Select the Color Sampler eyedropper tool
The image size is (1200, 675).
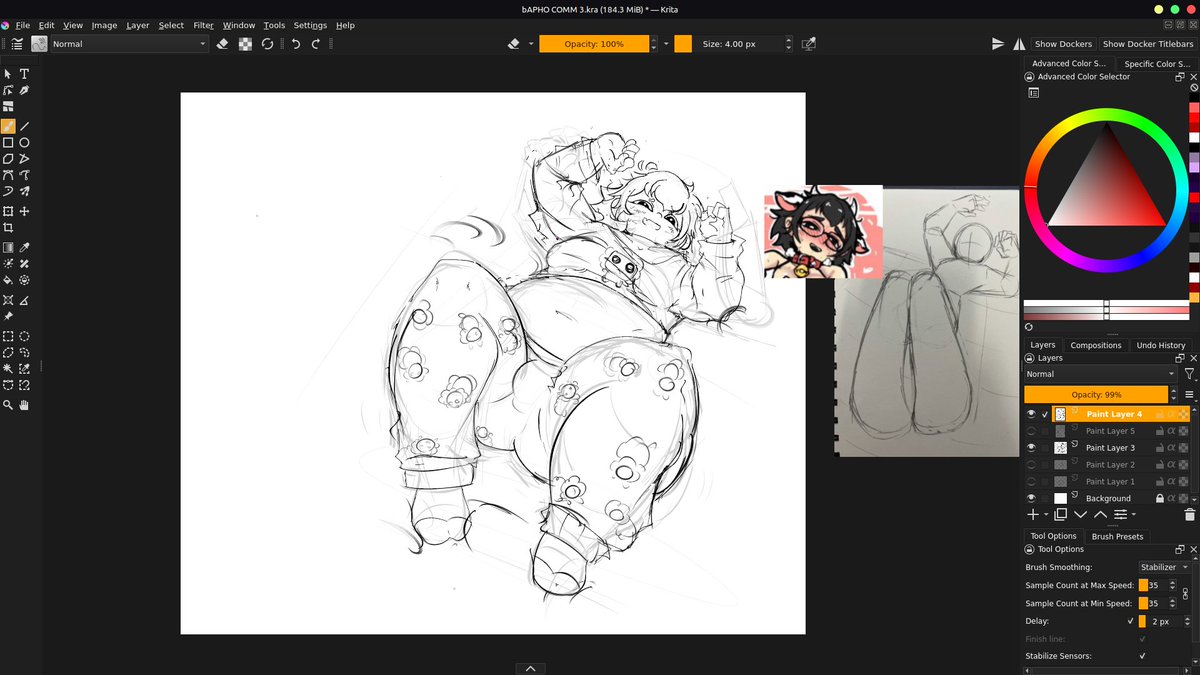click(25, 247)
